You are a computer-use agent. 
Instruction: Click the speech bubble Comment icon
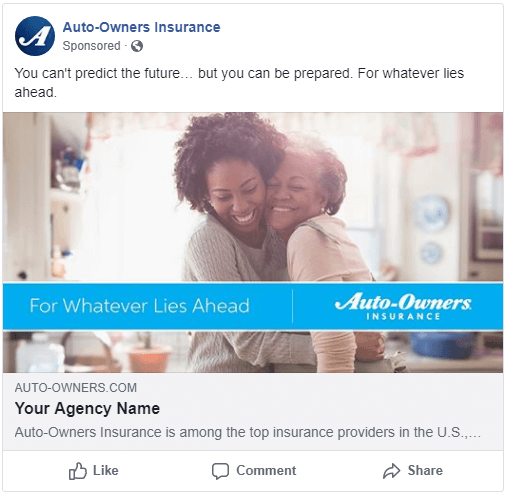click(x=220, y=471)
